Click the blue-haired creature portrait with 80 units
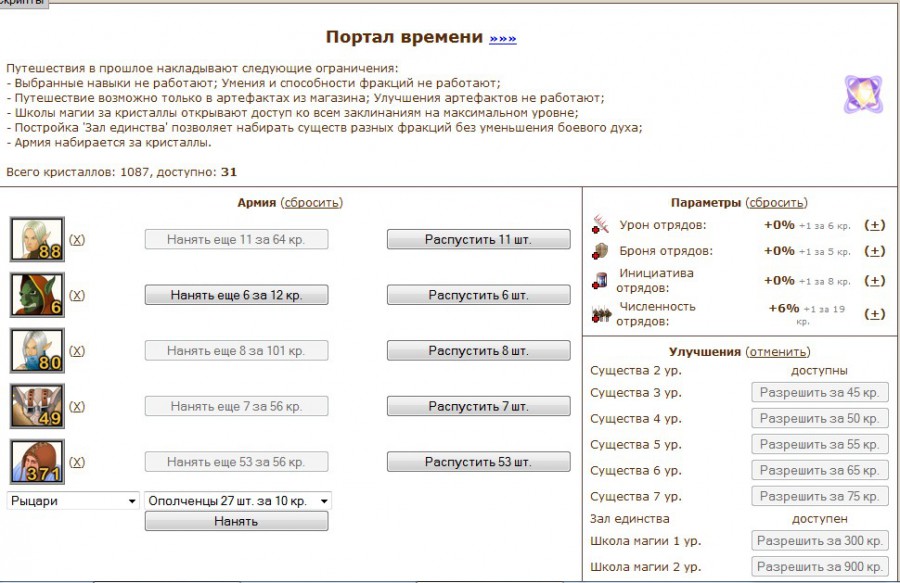This screenshot has height=583, width=900. [37, 351]
